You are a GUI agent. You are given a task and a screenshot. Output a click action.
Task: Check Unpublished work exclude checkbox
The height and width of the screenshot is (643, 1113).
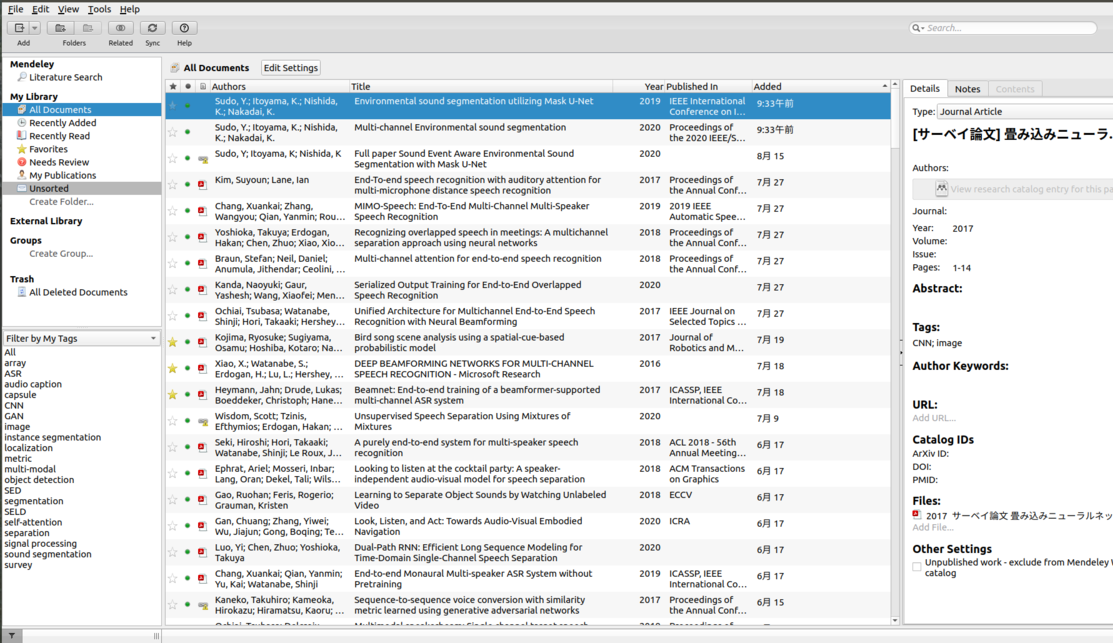(x=916, y=566)
